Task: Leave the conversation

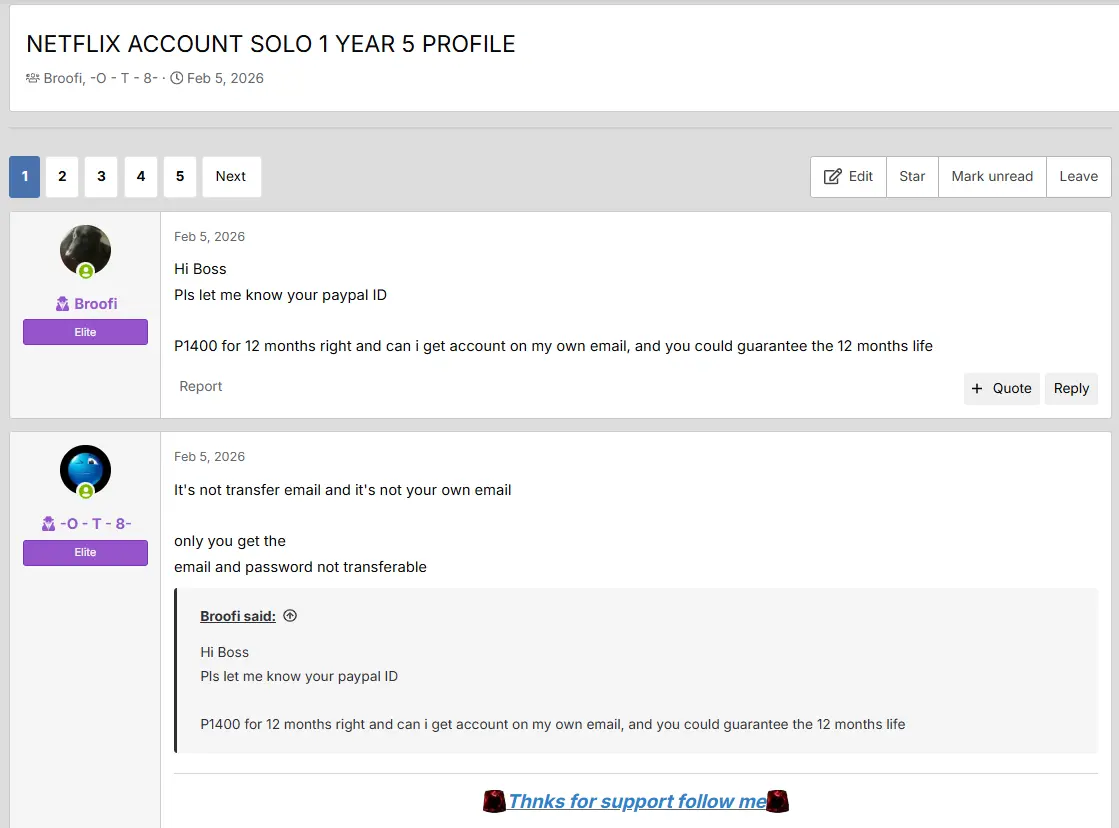Action: (1078, 177)
